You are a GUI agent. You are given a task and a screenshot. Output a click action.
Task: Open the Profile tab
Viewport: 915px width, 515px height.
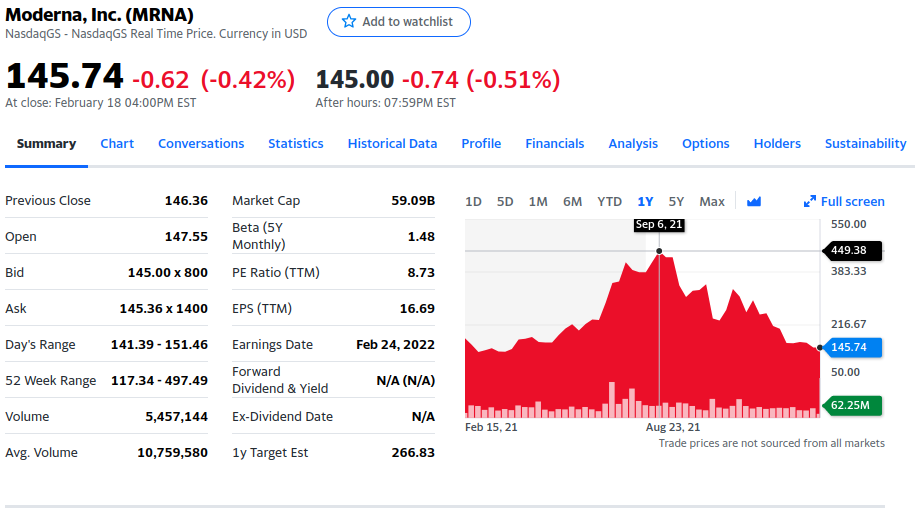[481, 143]
